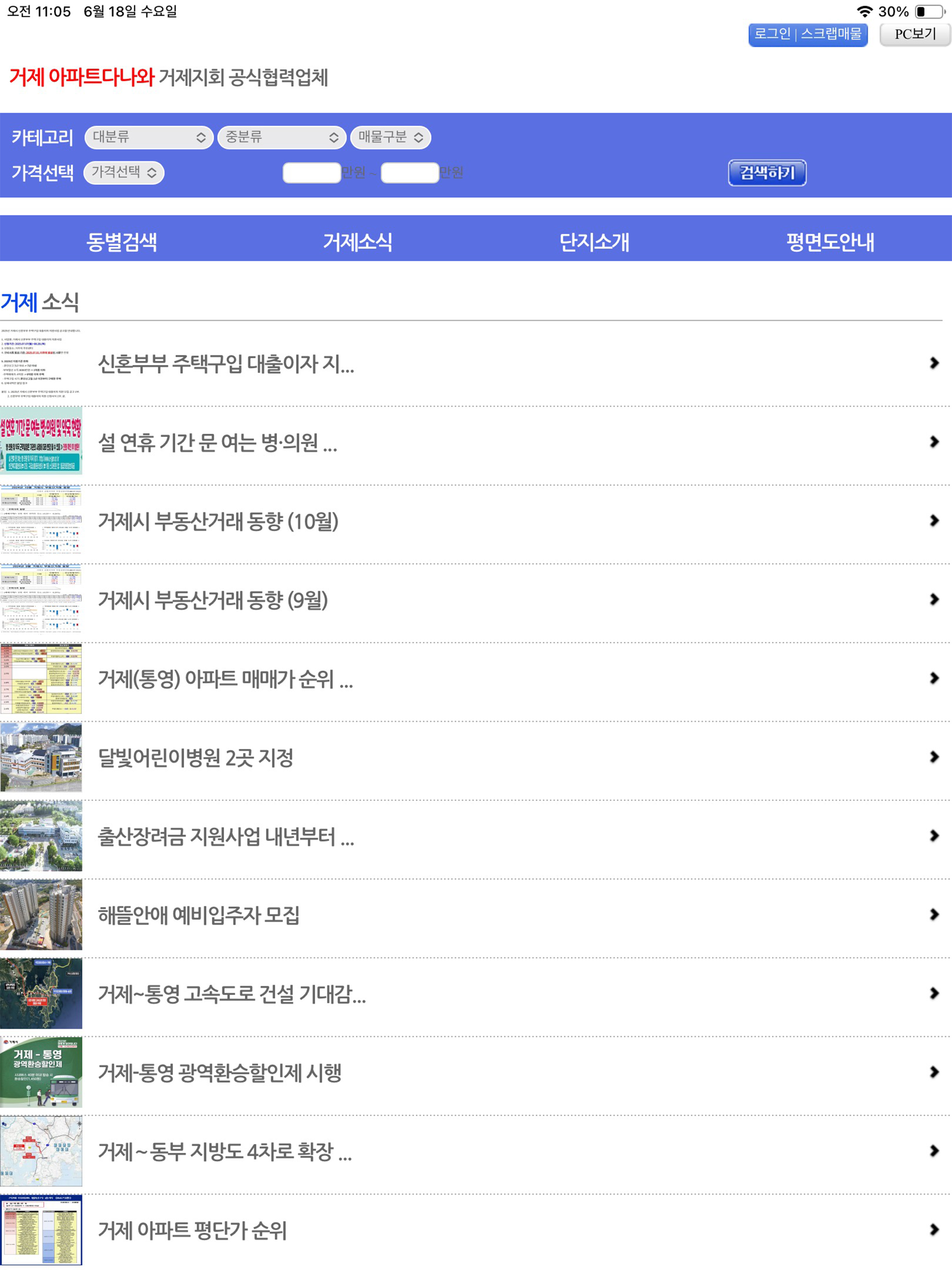Open the 가격선택 price dropdown
This screenshot has height=1270, width=952.
(124, 172)
